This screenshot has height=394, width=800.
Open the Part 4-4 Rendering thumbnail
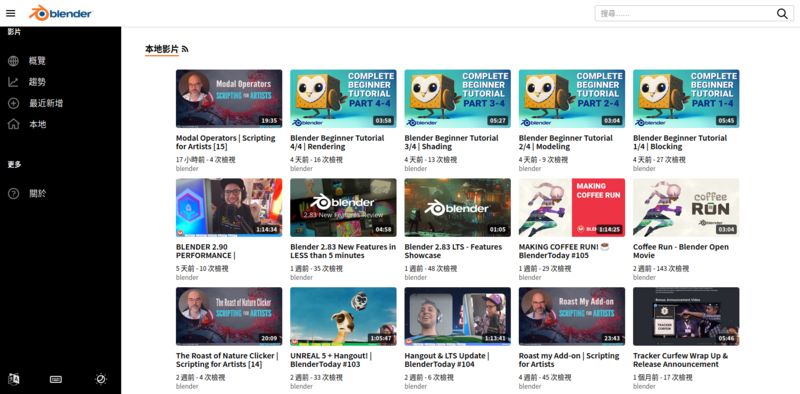click(x=343, y=98)
